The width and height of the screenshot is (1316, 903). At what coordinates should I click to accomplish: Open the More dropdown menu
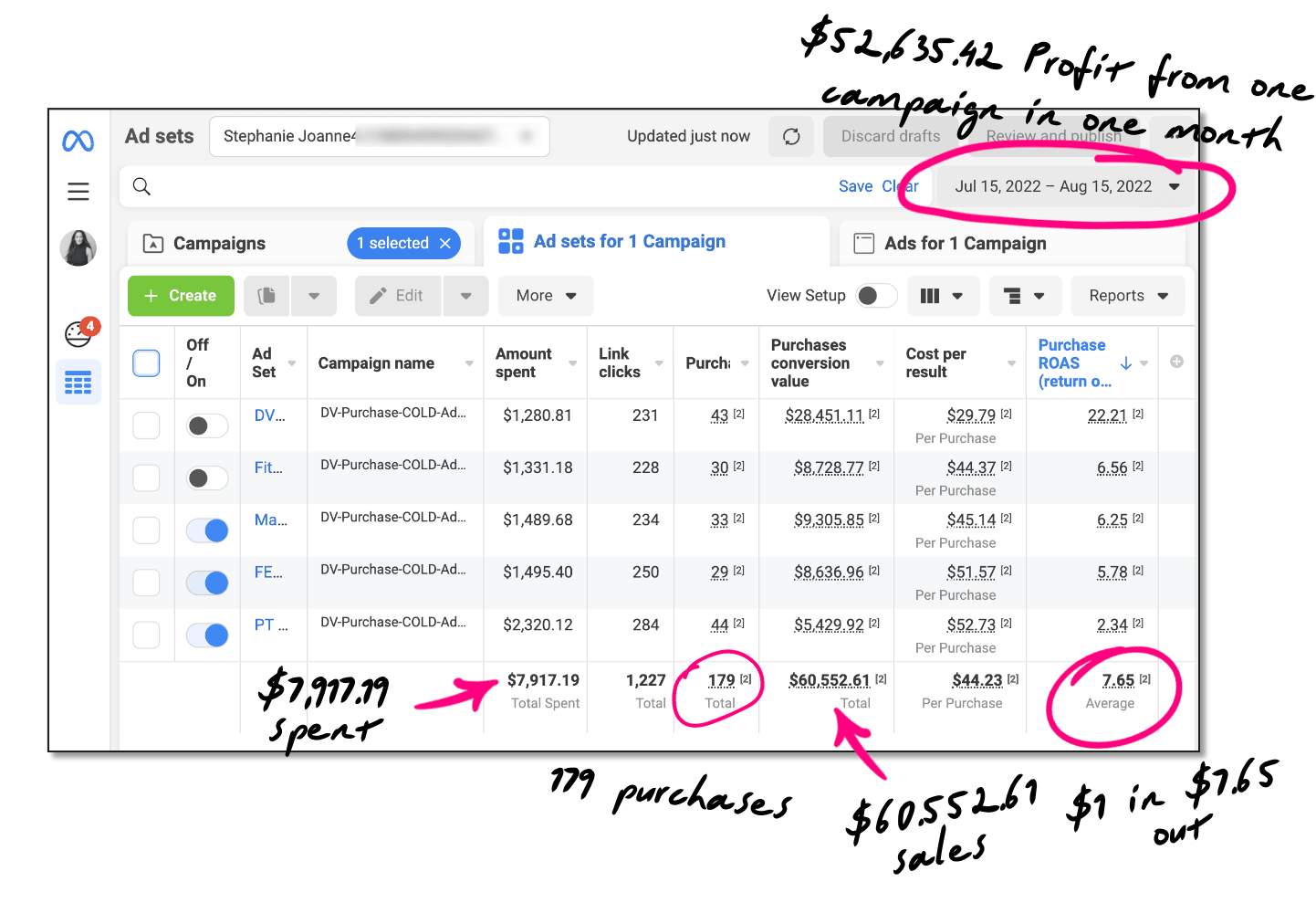(x=545, y=296)
